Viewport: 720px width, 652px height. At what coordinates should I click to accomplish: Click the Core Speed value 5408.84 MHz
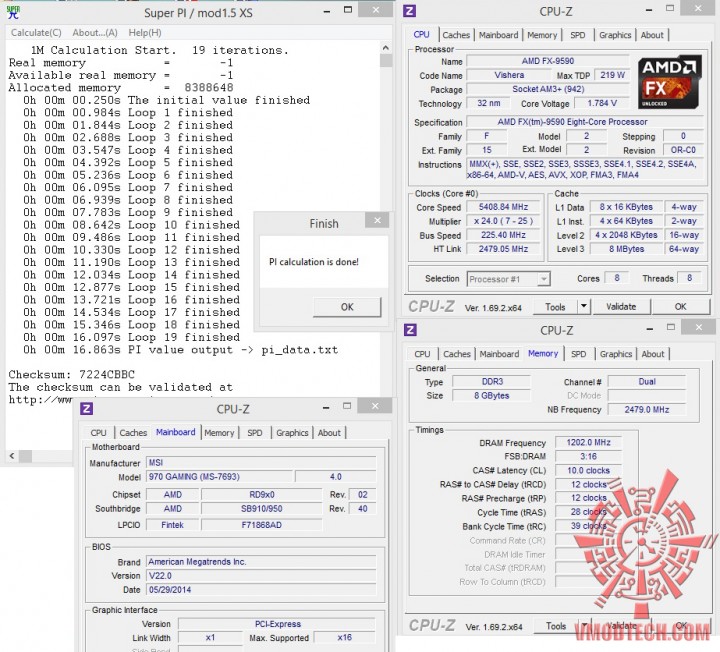coord(503,207)
